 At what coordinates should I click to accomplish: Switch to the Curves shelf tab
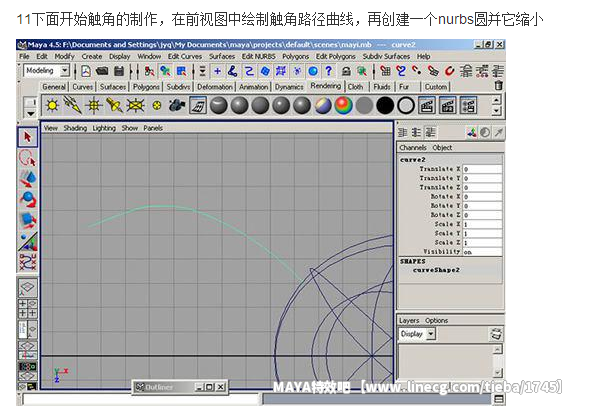click(x=82, y=87)
